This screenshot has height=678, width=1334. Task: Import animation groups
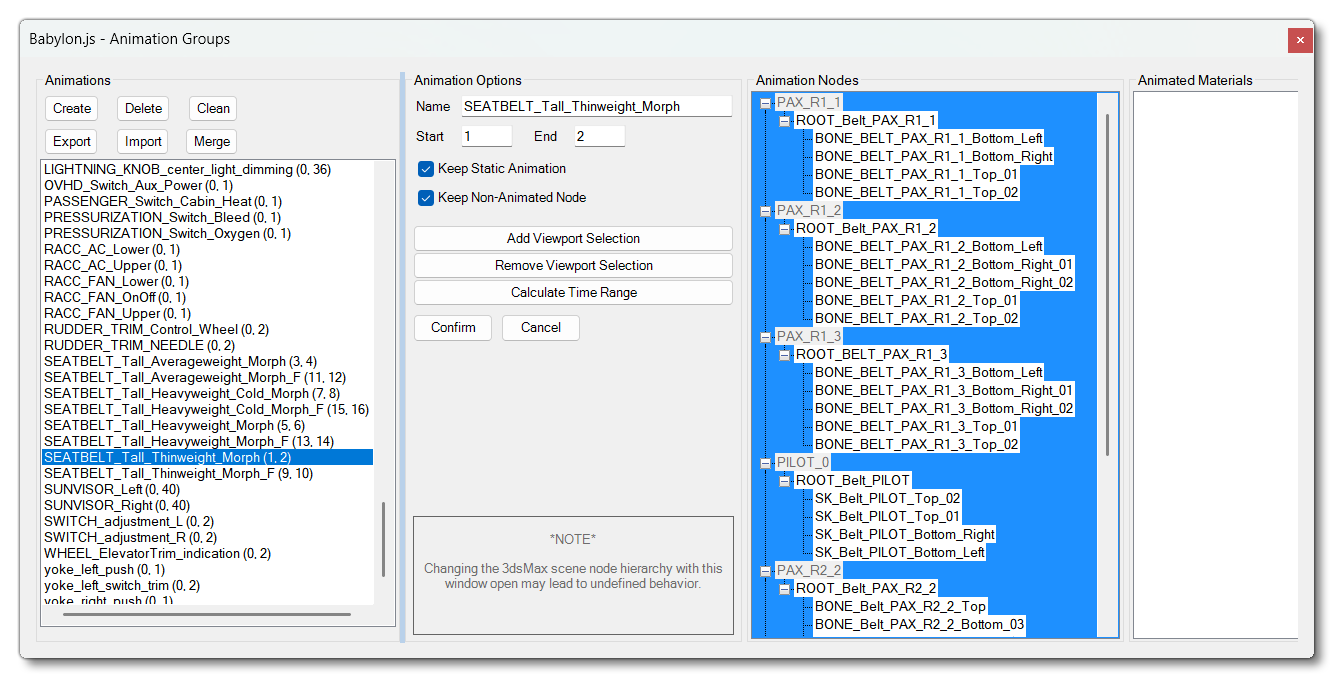point(144,142)
